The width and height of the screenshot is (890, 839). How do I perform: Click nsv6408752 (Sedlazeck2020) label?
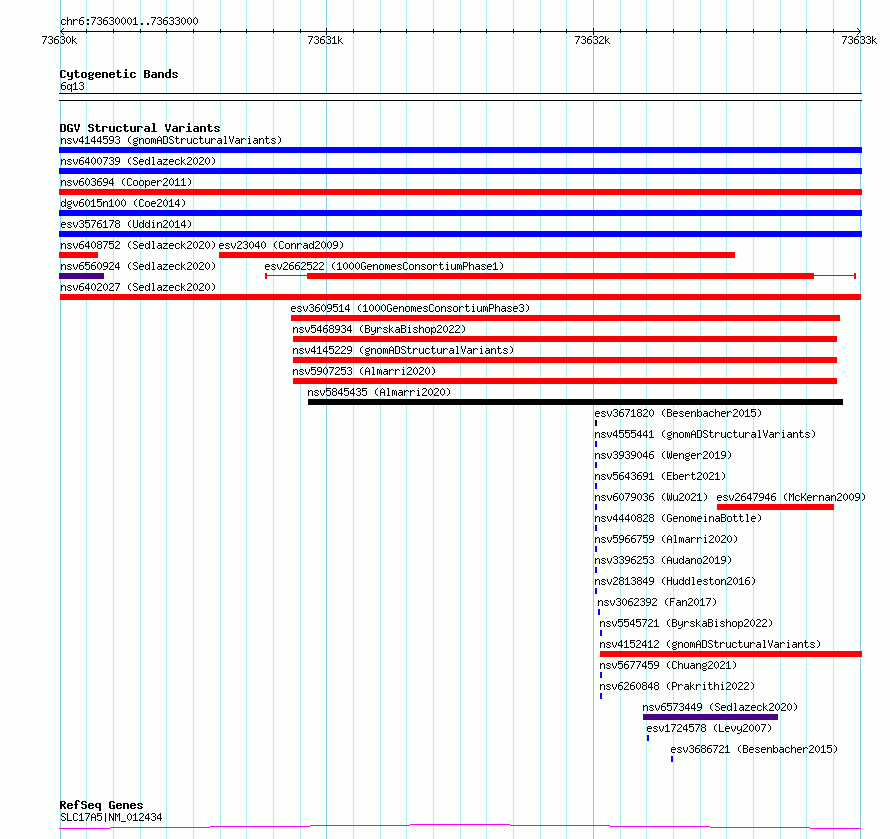point(138,245)
